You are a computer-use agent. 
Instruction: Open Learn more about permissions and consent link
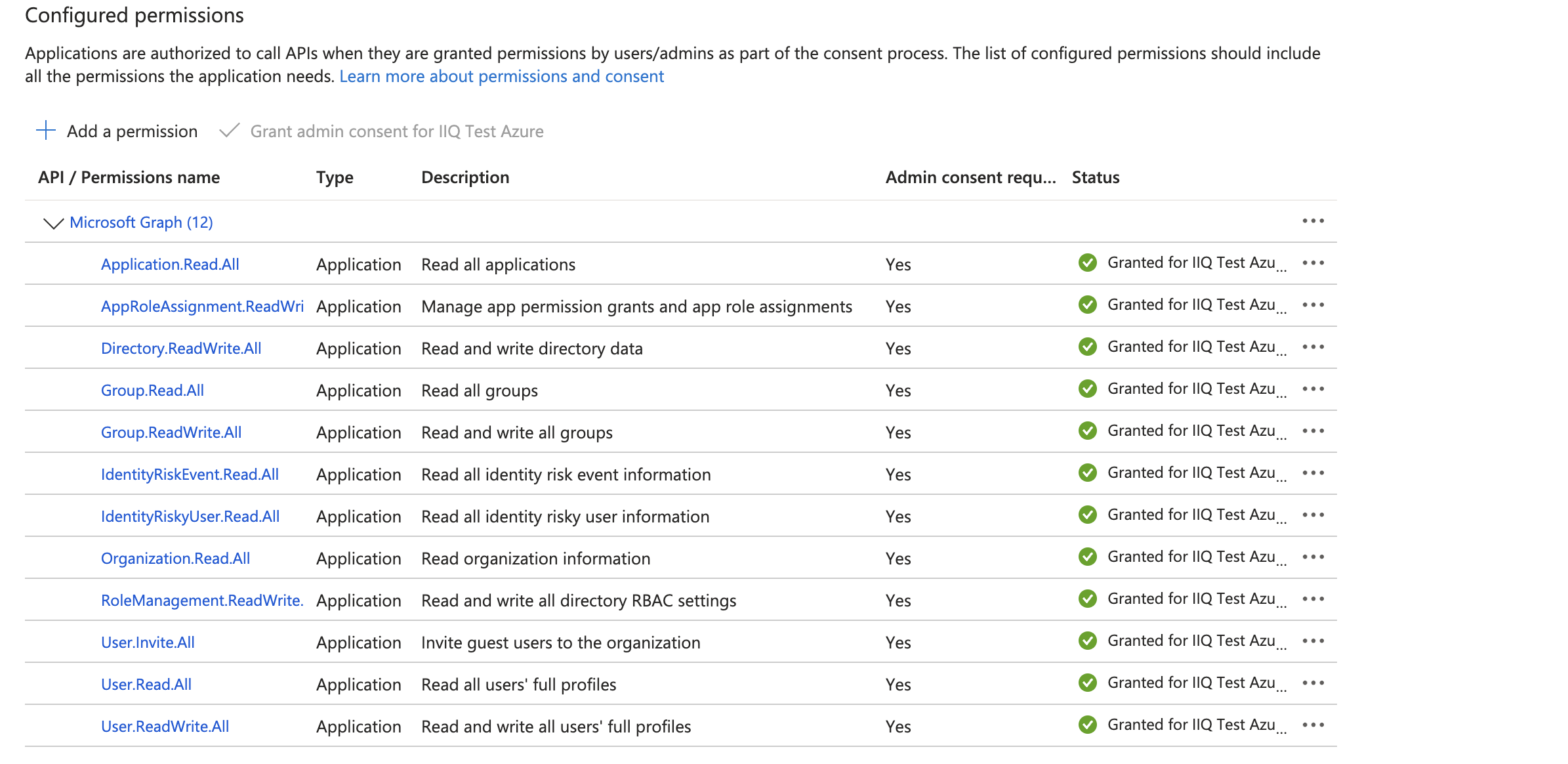[x=501, y=76]
